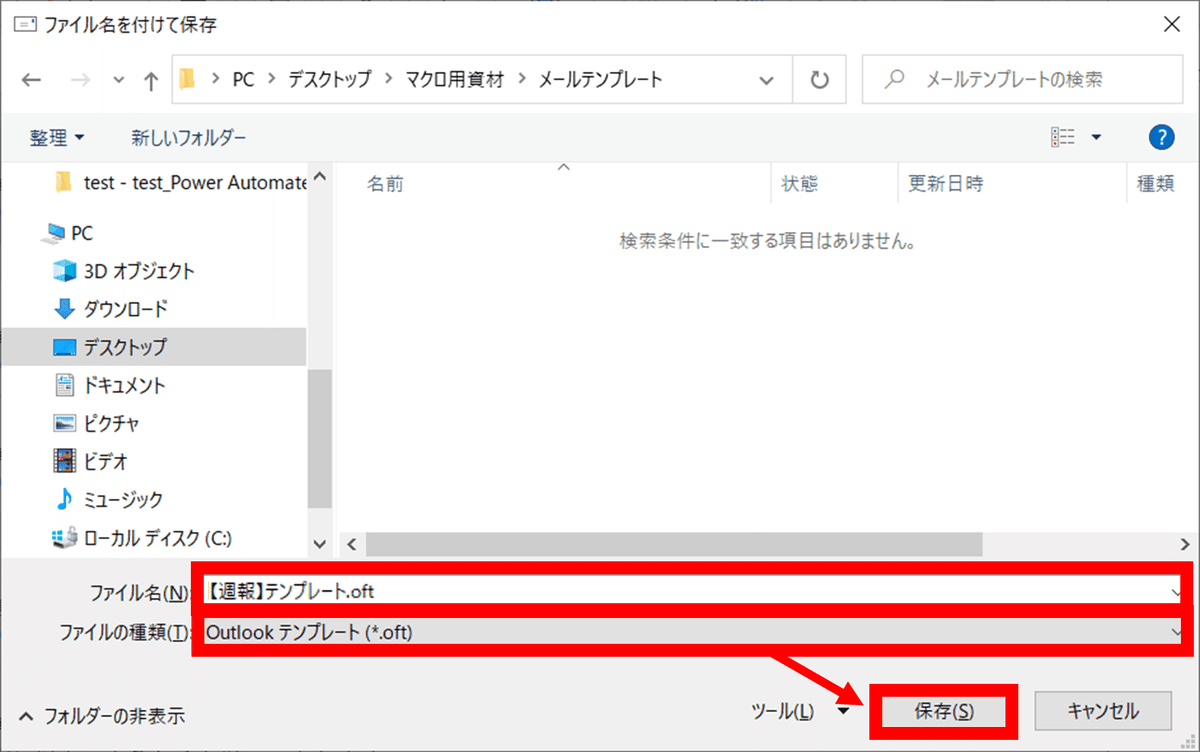Select PC in the navigation tree
This screenshot has height=752, width=1200.
[82, 233]
